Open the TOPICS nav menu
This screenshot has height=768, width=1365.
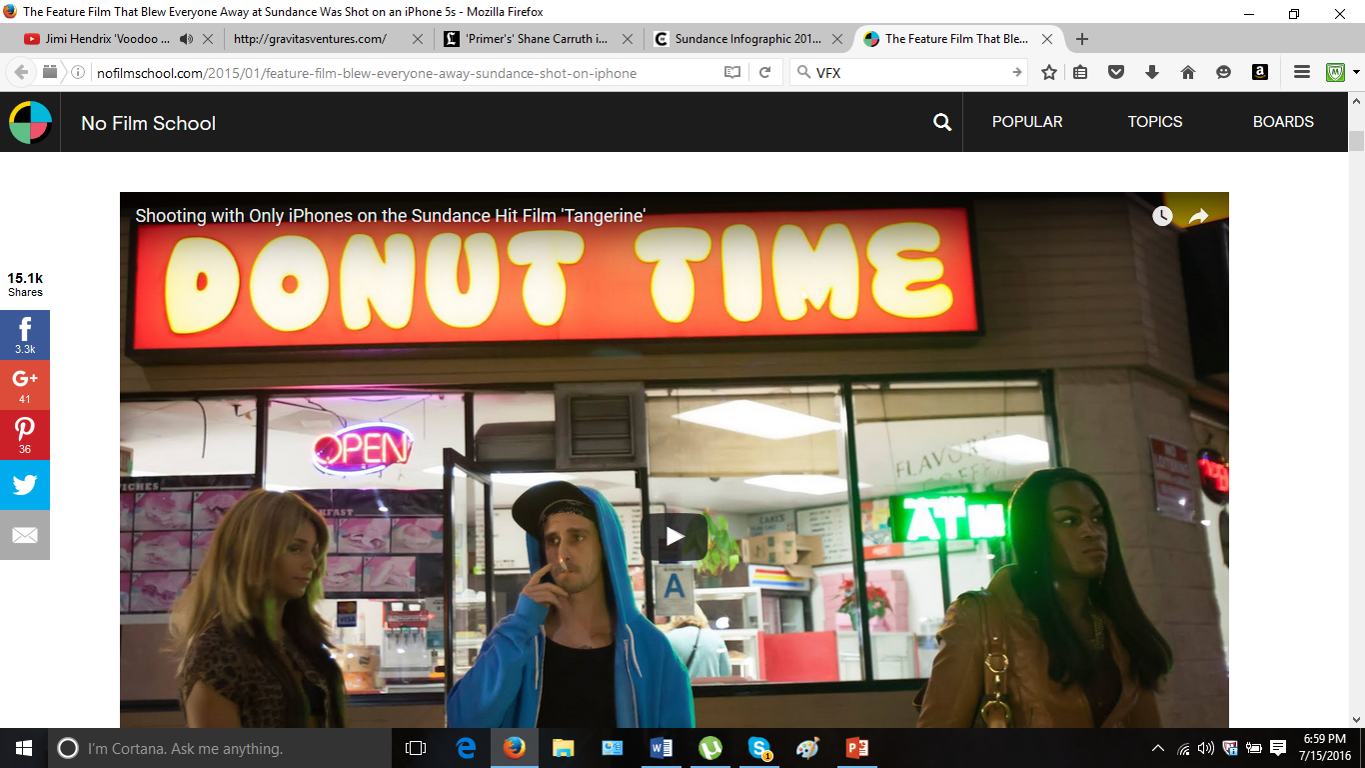coord(1155,122)
